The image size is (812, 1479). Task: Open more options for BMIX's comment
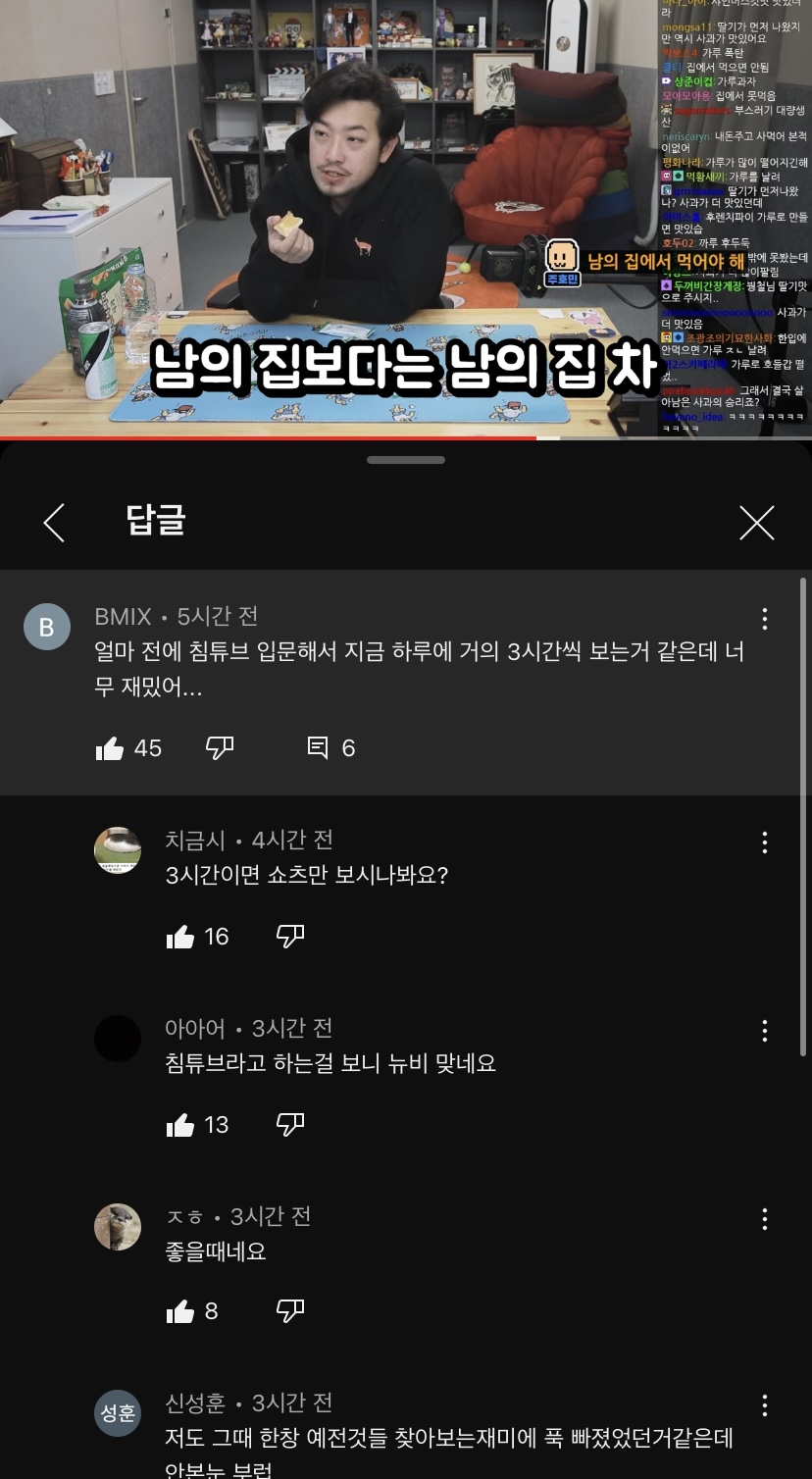[764, 618]
